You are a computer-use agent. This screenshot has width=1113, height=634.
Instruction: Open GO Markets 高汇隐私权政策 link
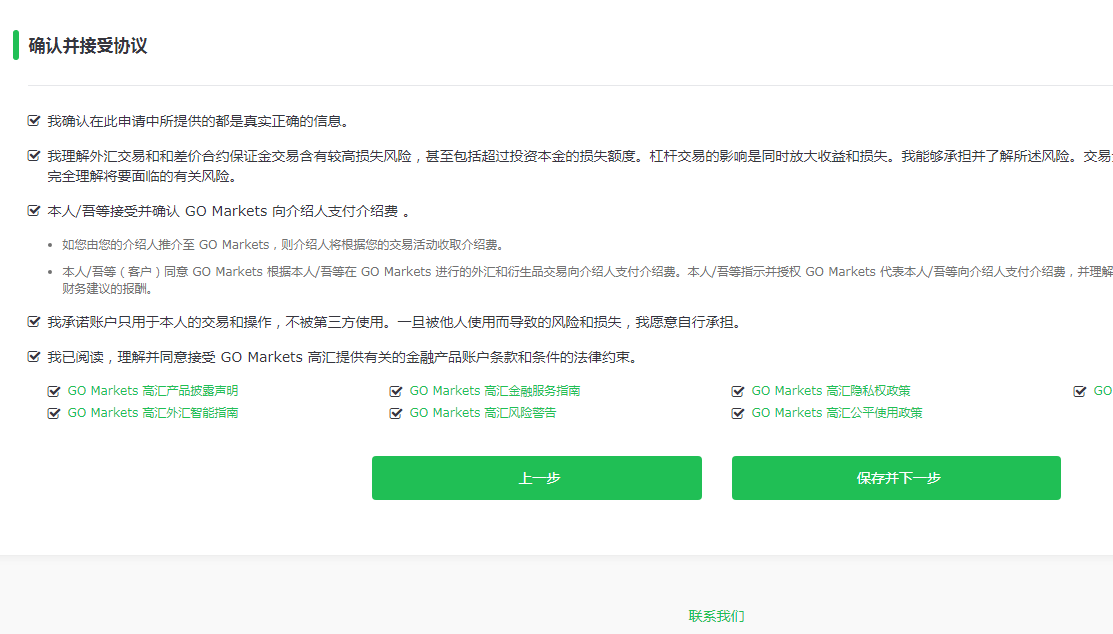pos(830,390)
